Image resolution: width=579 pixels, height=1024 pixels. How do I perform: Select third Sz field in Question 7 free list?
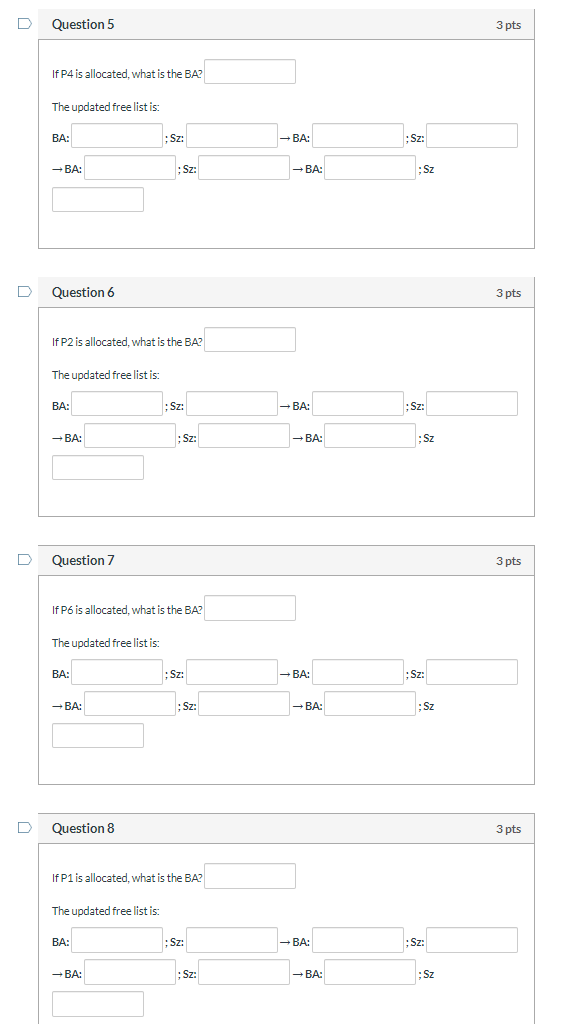[244, 703]
